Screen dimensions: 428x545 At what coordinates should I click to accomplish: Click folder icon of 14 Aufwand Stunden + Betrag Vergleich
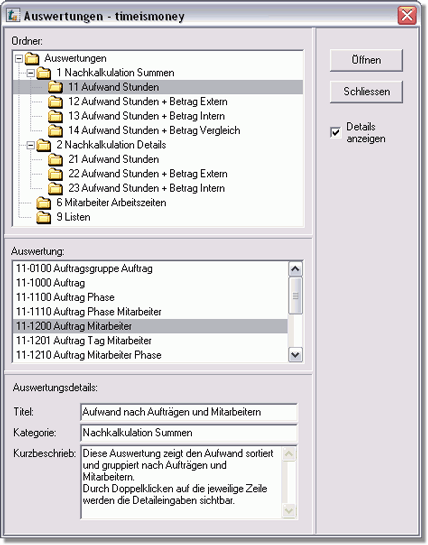pos(55,131)
